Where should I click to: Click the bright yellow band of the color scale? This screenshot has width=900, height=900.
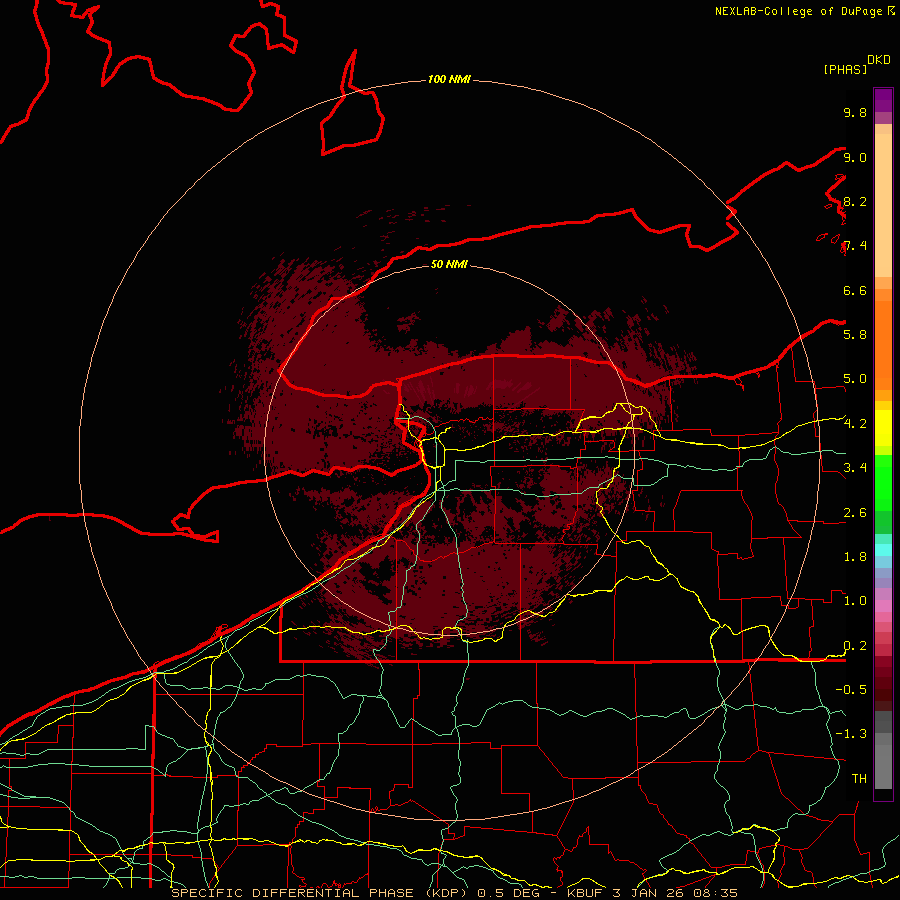[883, 428]
